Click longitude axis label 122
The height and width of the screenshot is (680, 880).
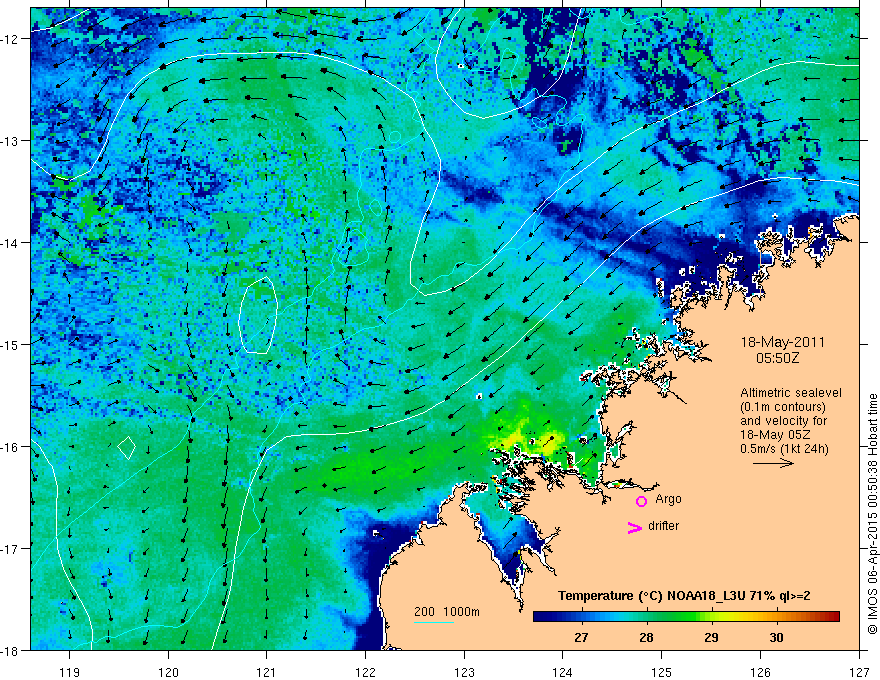365,672
